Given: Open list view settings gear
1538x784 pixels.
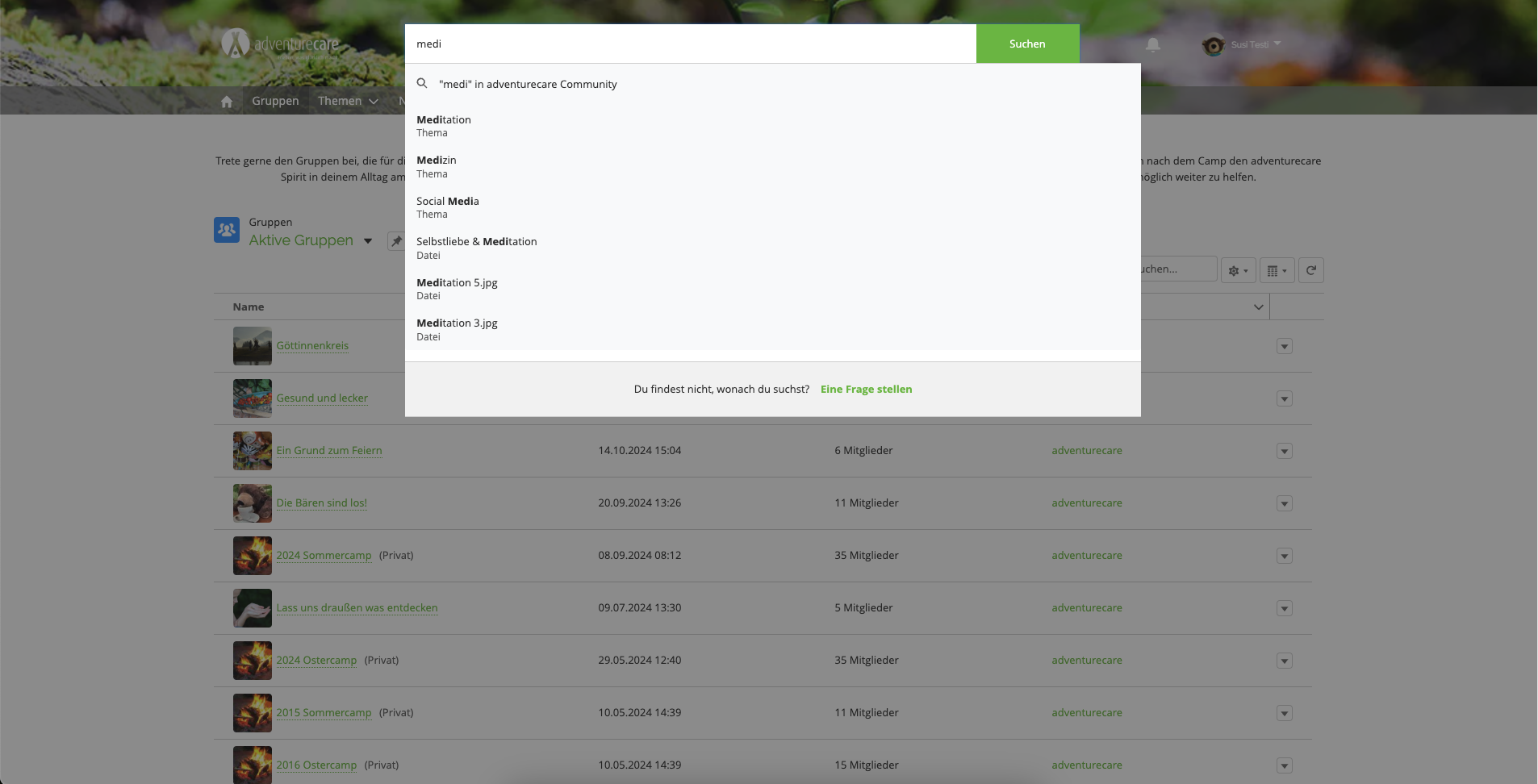Looking at the screenshot, I should coord(1238,270).
